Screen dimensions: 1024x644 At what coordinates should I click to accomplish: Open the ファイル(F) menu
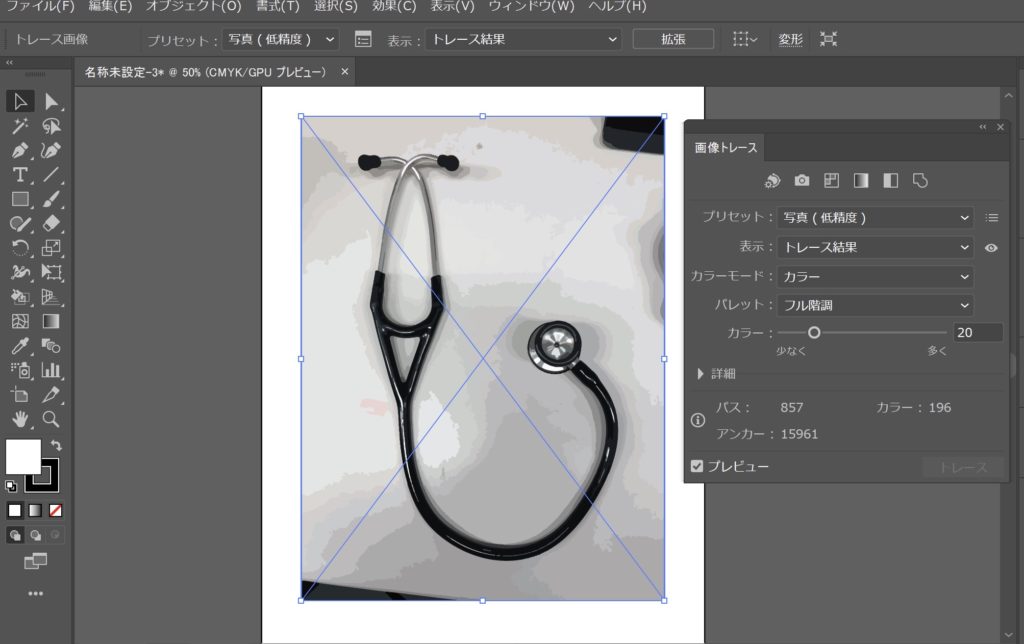40,7
